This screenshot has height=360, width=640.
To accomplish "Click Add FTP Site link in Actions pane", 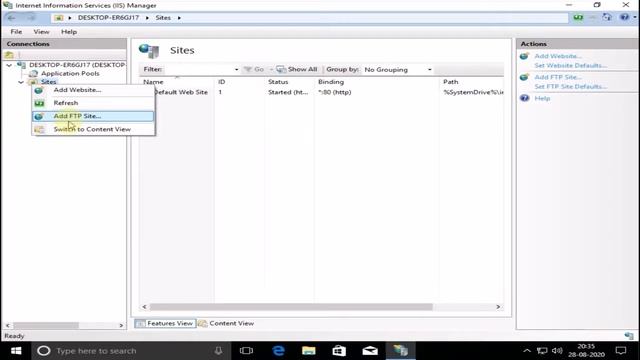I will [x=558, y=77].
